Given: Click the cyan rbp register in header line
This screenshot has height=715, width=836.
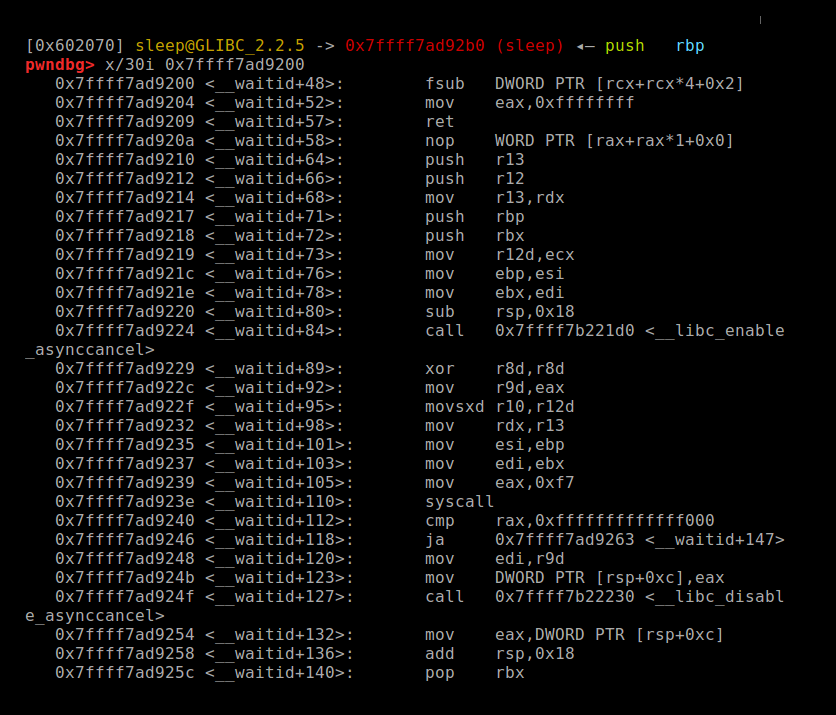Looking at the screenshot, I should [x=690, y=46].
